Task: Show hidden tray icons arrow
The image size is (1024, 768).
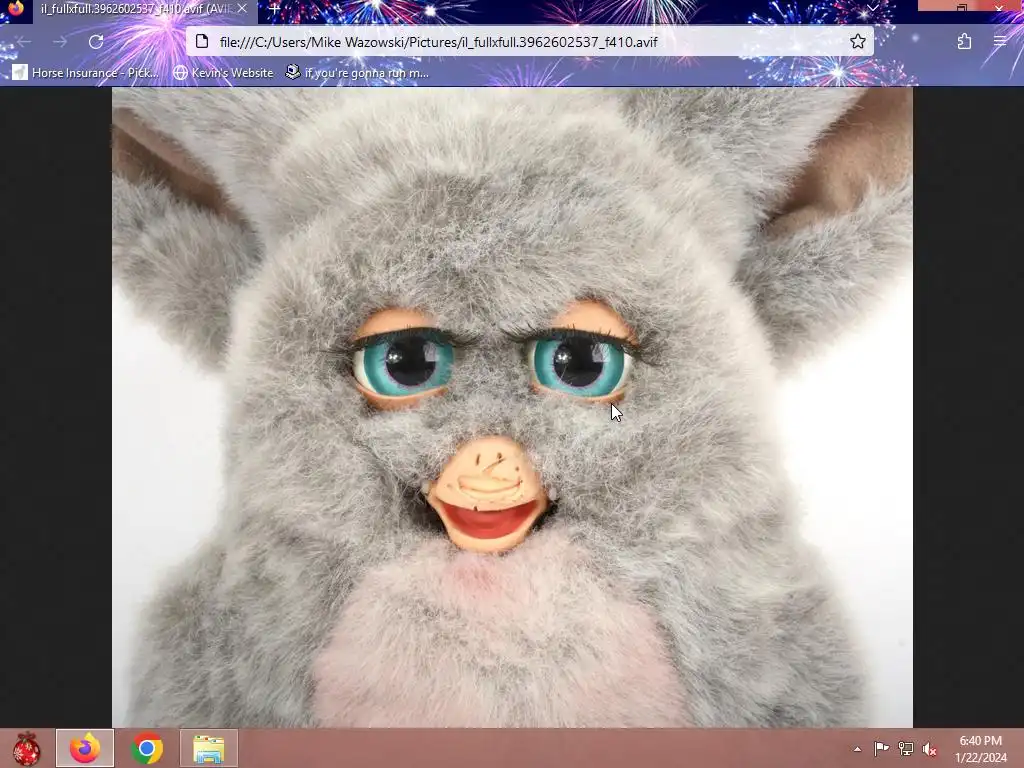Action: pyautogui.click(x=857, y=749)
